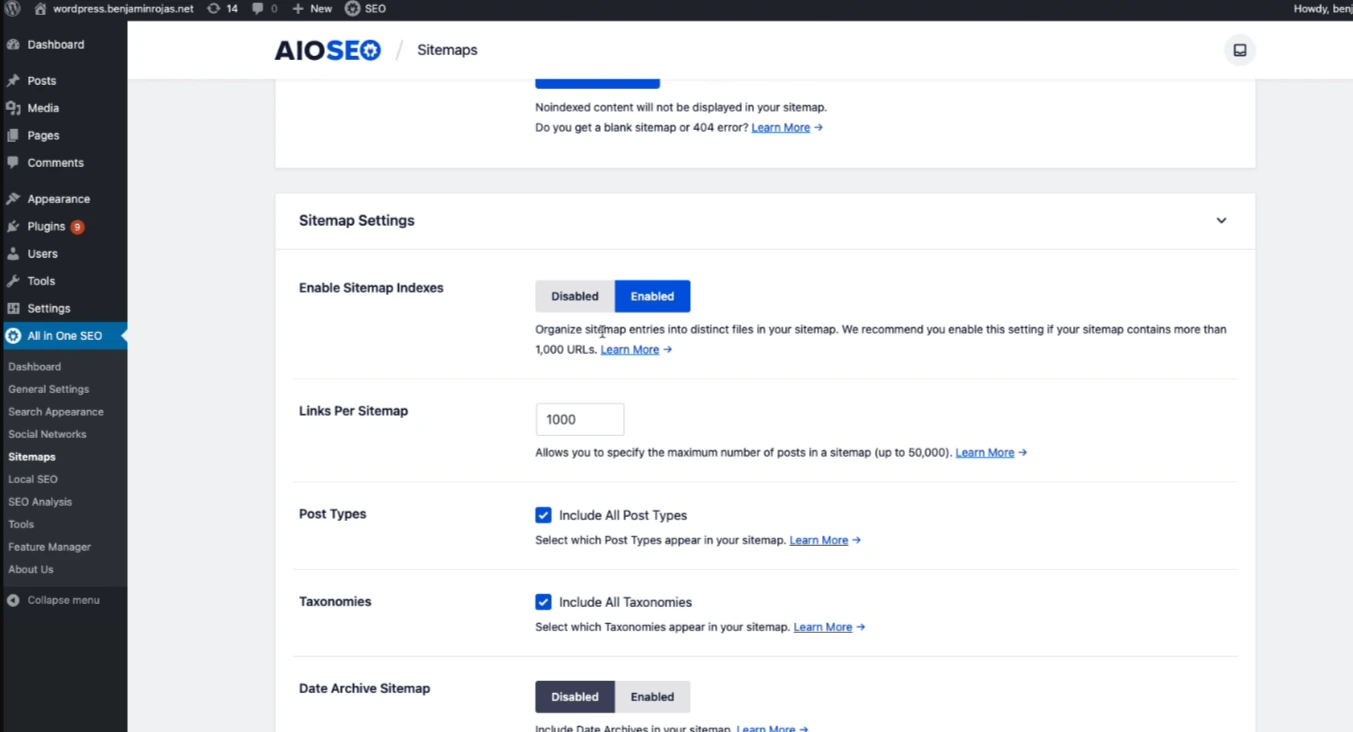
Task: Click the Collapse menu arrow icon
Action: (x=13, y=600)
